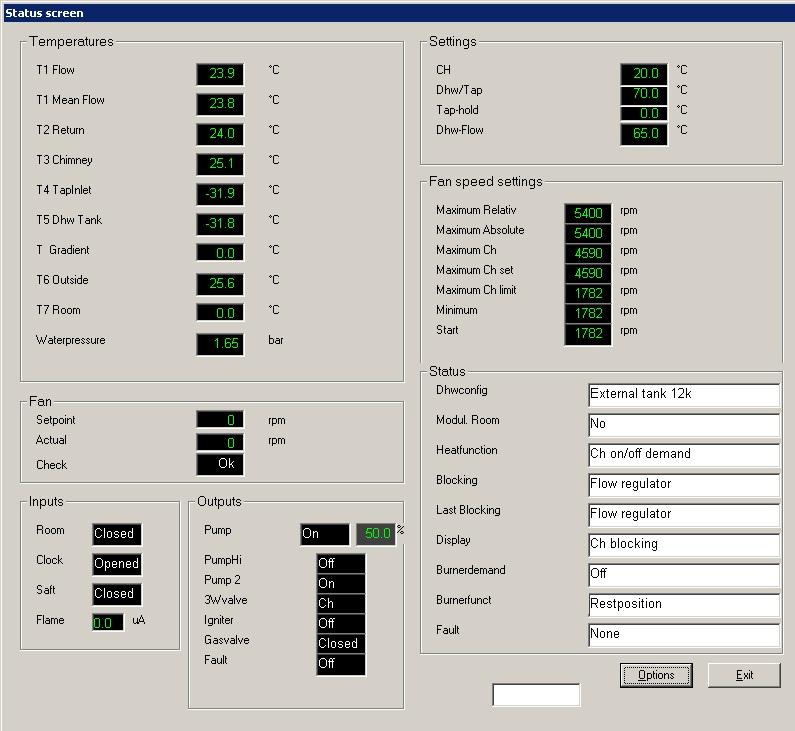Select the Waterpressure reading field
795x731 pixels.
pos(220,344)
